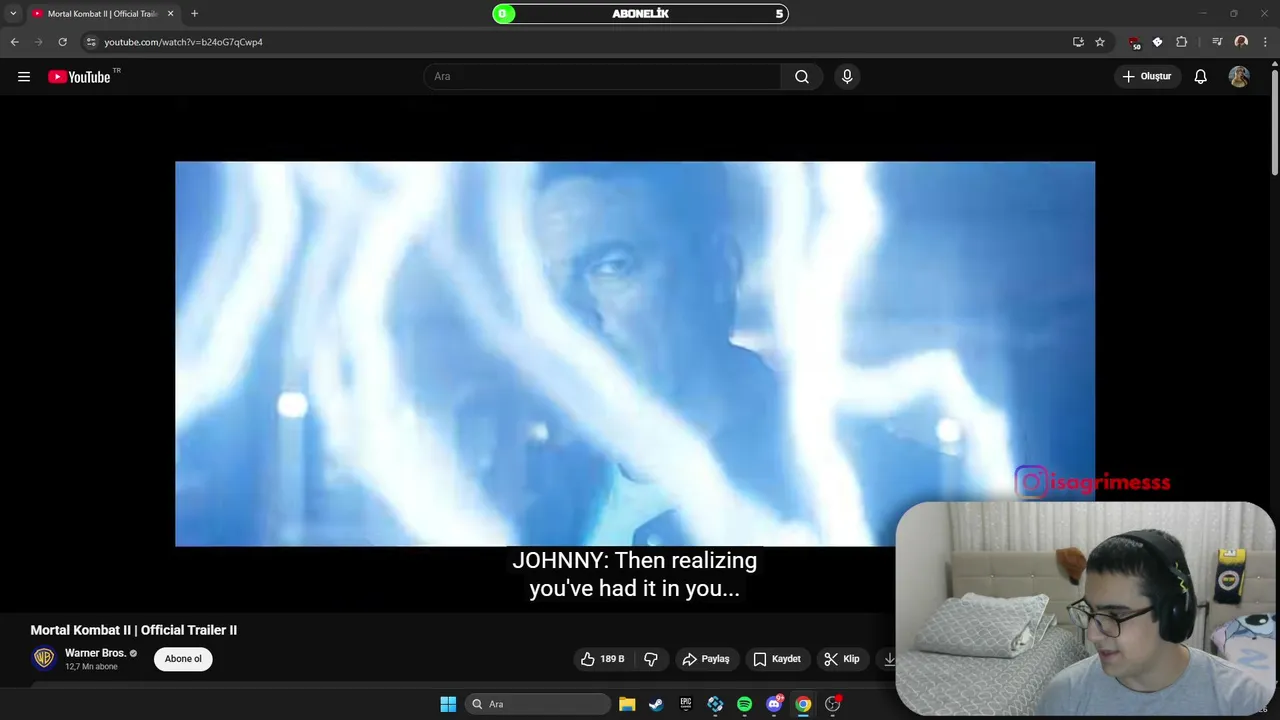Screen dimensions: 1280x720
Task: Open Discord from the taskbar
Action: click(774, 704)
